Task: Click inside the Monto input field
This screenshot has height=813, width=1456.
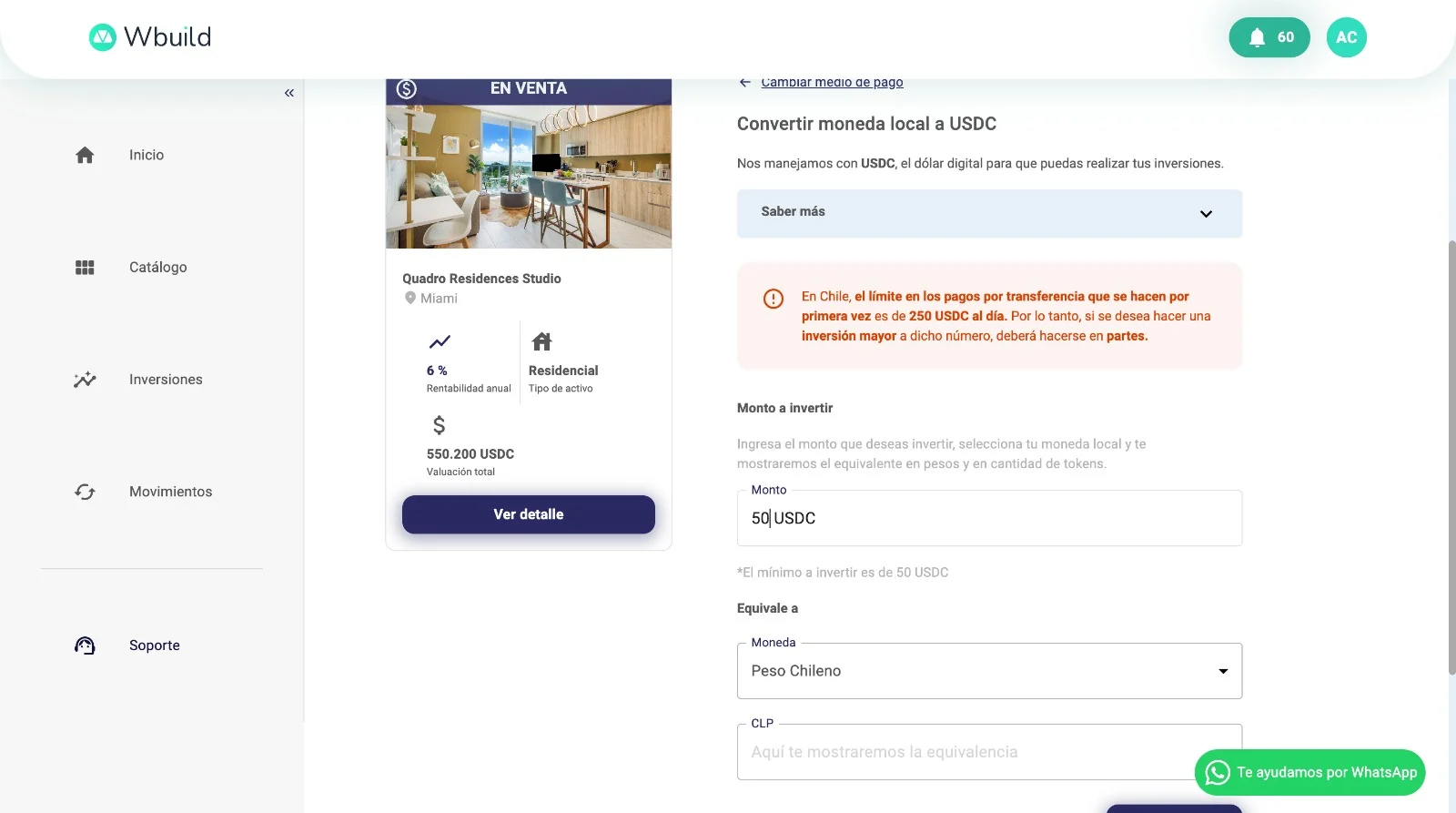Action: pos(989,518)
